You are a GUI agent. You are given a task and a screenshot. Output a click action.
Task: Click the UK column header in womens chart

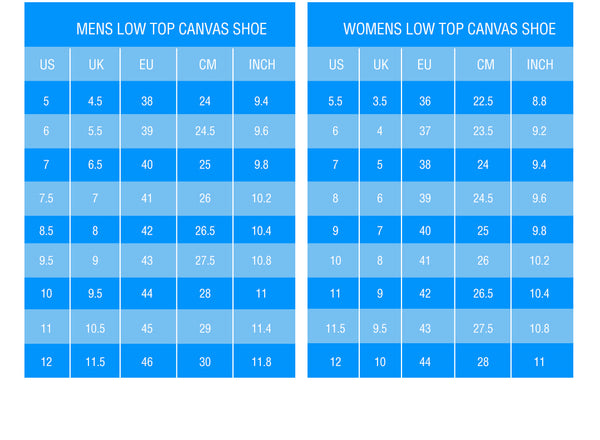pos(381,65)
